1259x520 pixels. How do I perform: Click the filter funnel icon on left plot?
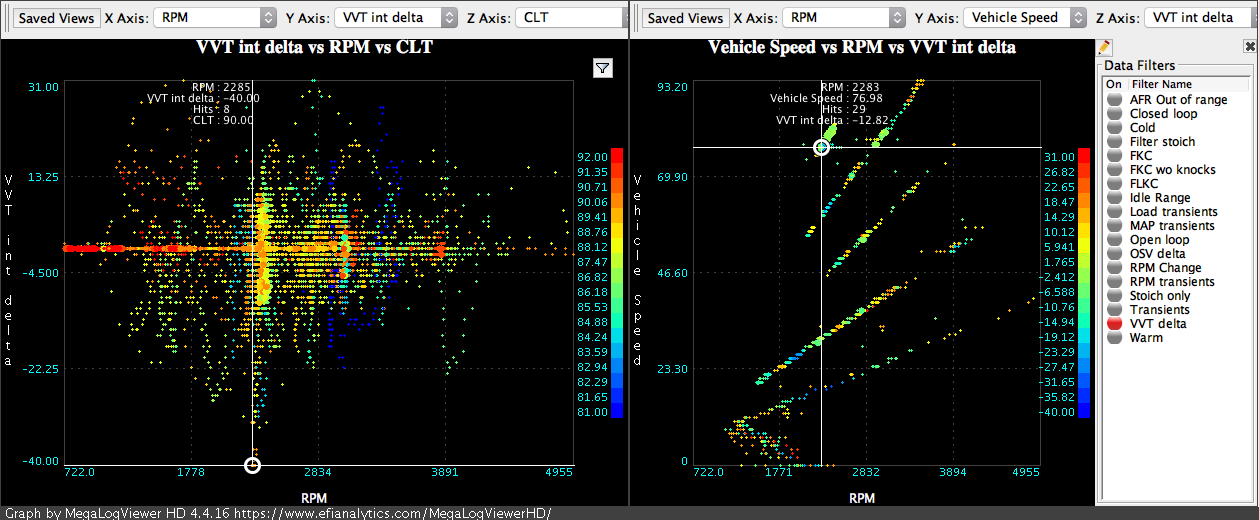point(603,68)
